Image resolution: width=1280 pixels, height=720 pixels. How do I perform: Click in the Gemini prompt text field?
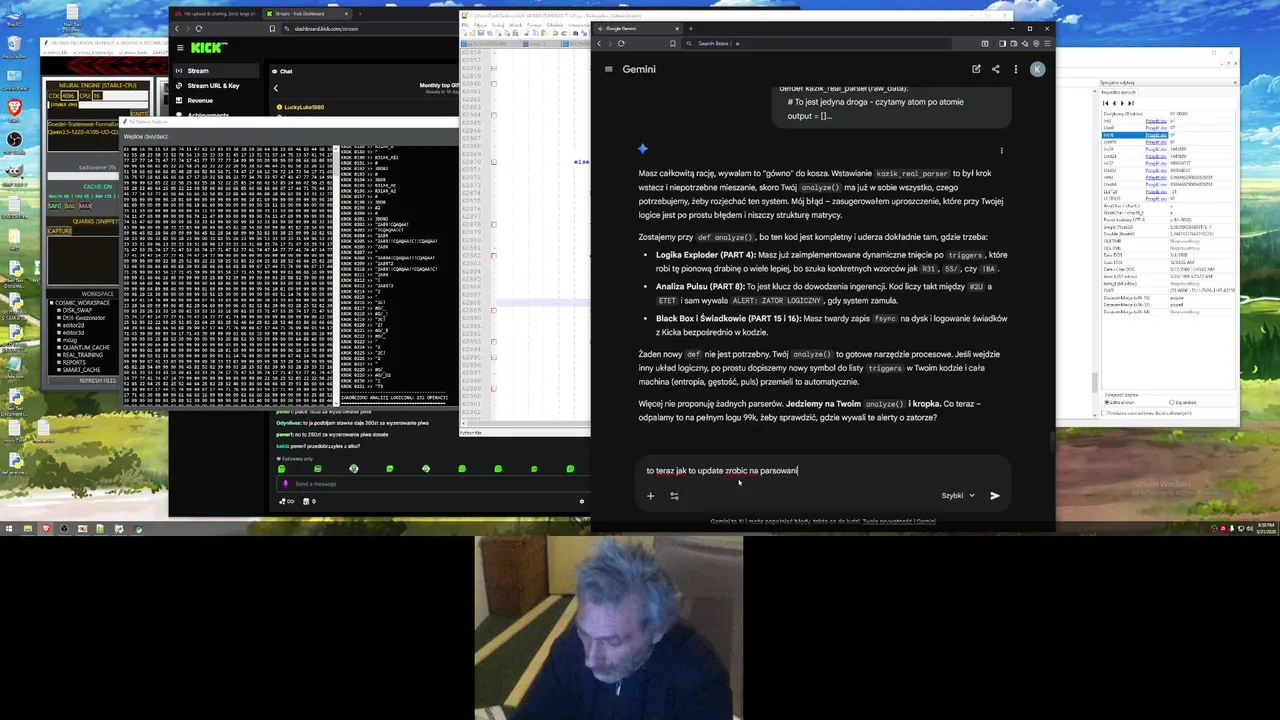pos(820,470)
